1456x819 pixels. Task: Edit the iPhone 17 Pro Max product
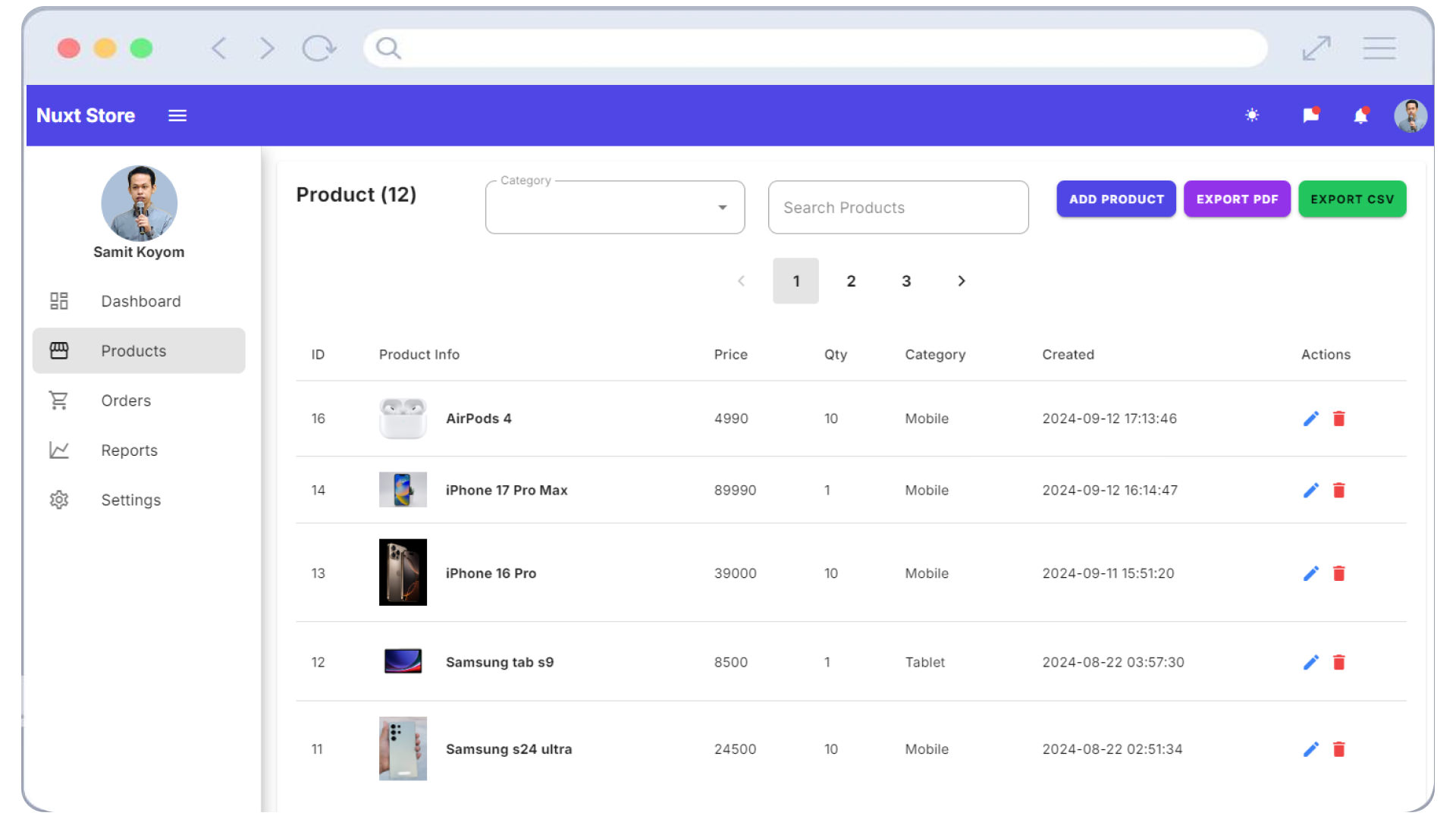pyautogui.click(x=1311, y=491)
